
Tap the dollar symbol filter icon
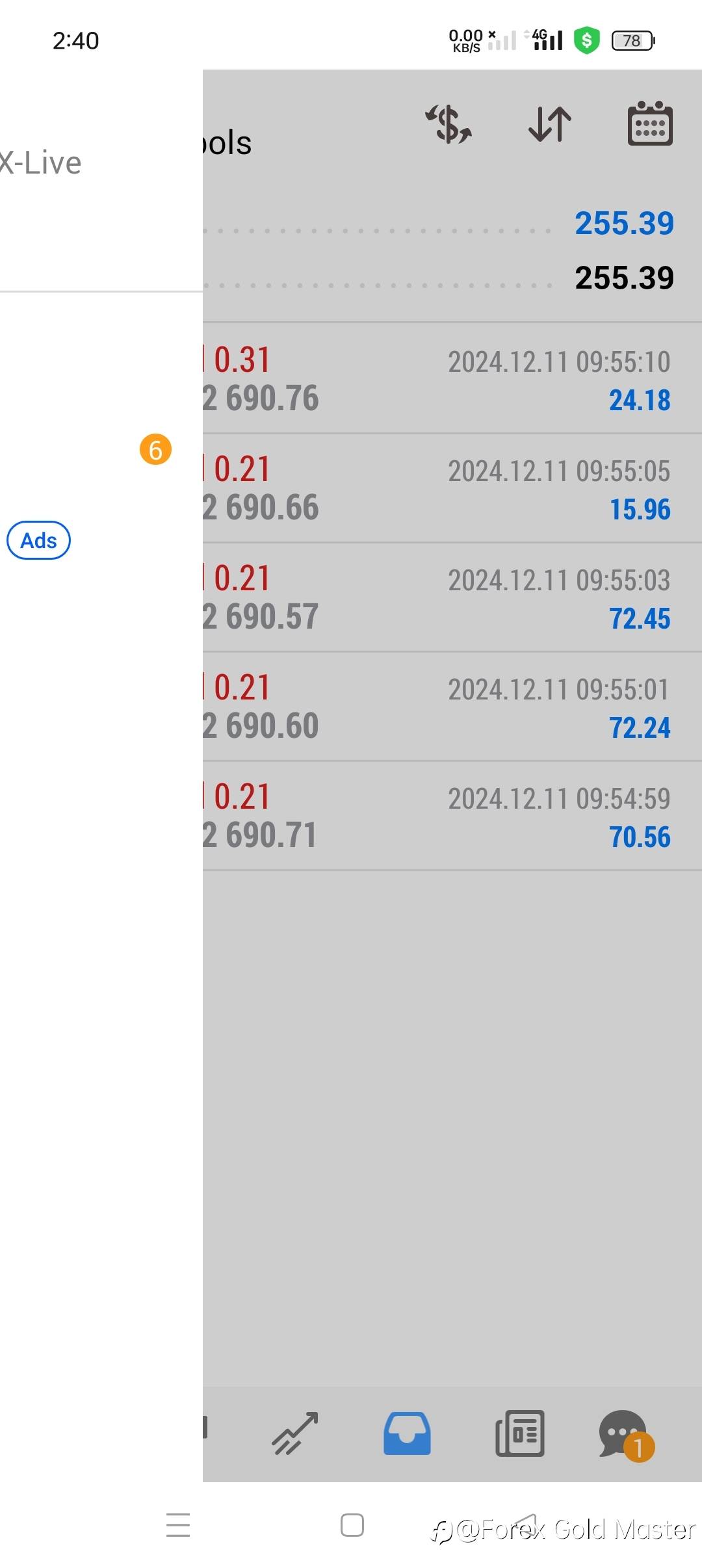point(449,124)
